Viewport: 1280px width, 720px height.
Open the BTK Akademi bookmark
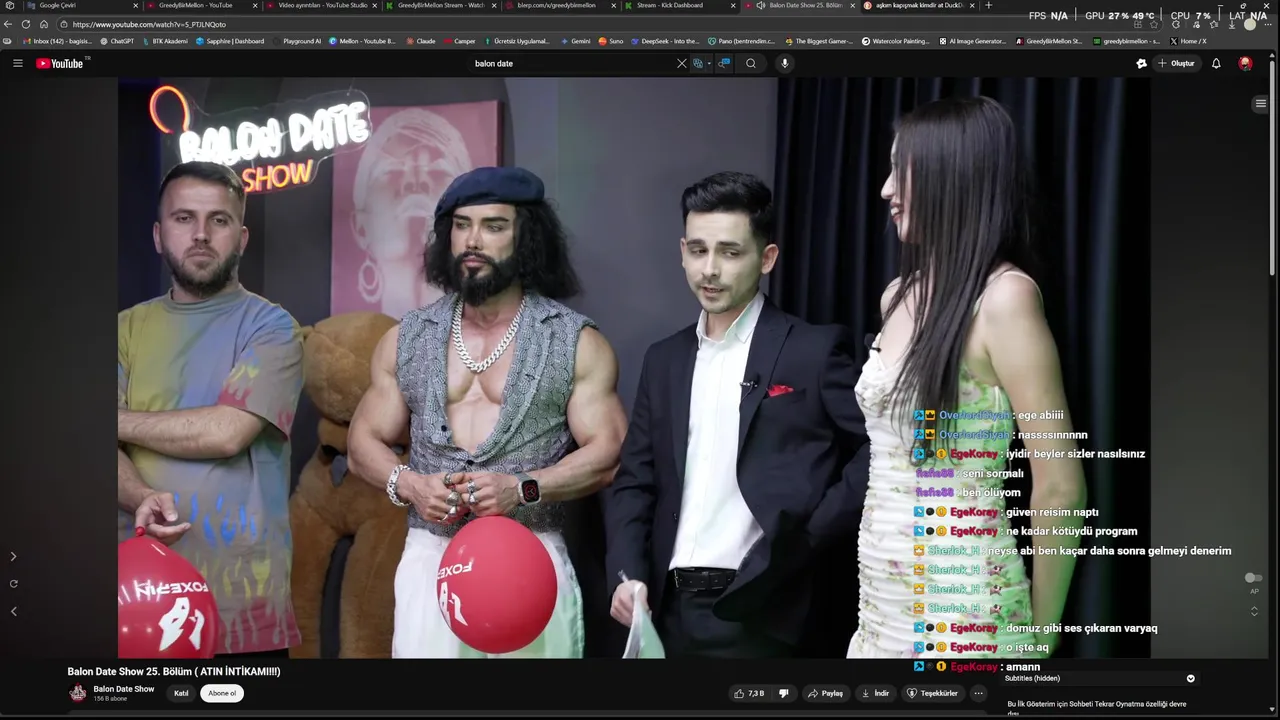coord(164,41)
